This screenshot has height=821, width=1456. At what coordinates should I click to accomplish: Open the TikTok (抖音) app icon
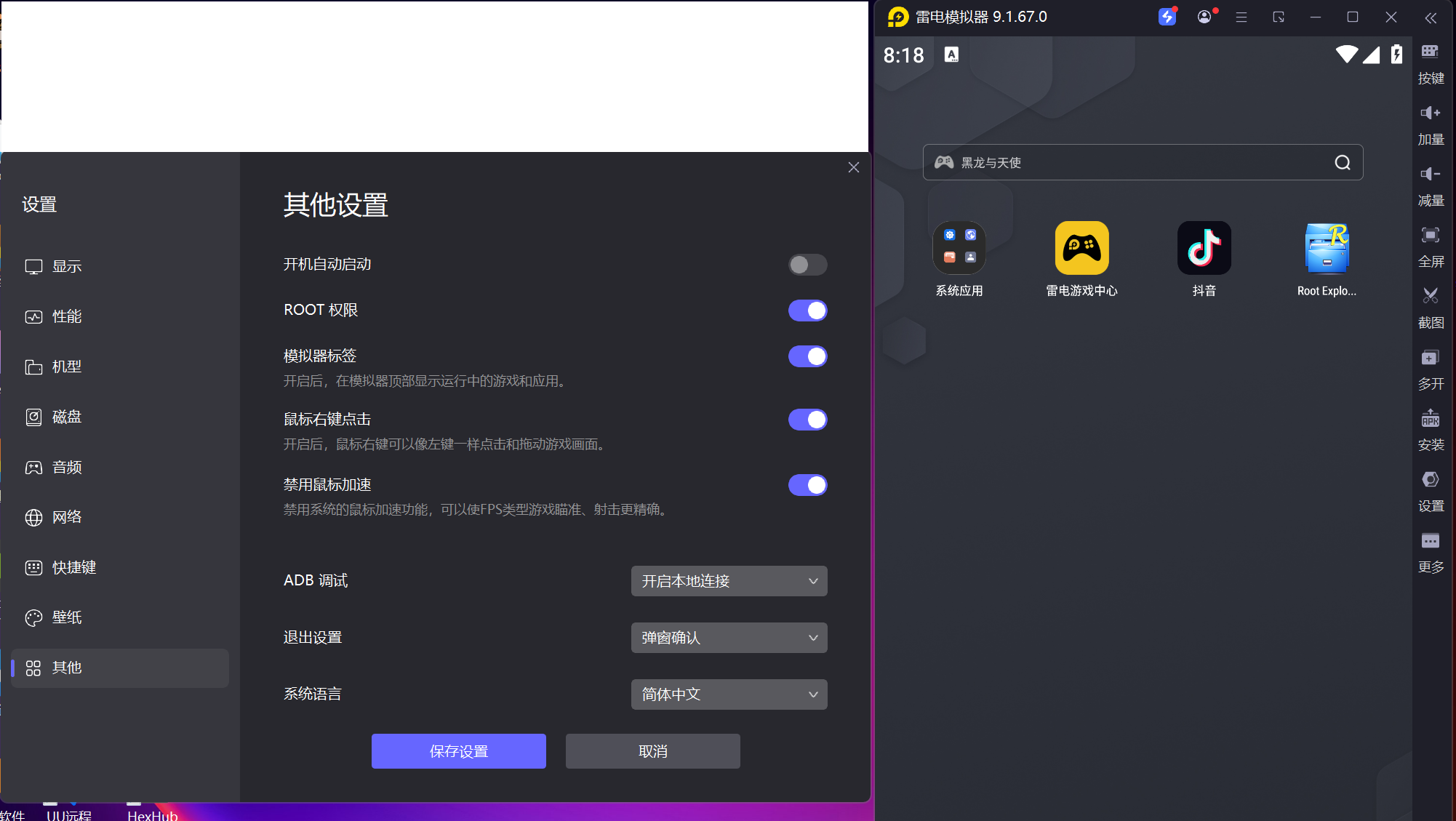click(1204, 249)
